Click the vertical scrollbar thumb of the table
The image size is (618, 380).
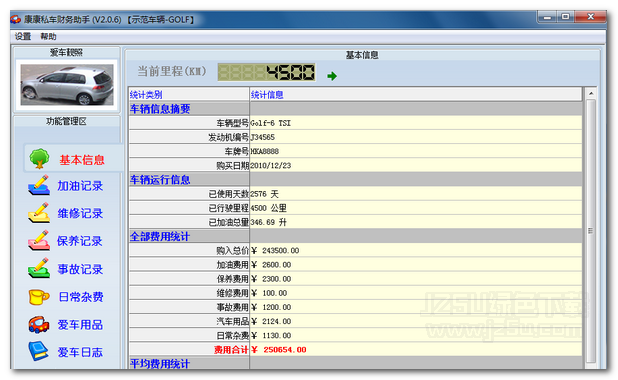point(591,231)
